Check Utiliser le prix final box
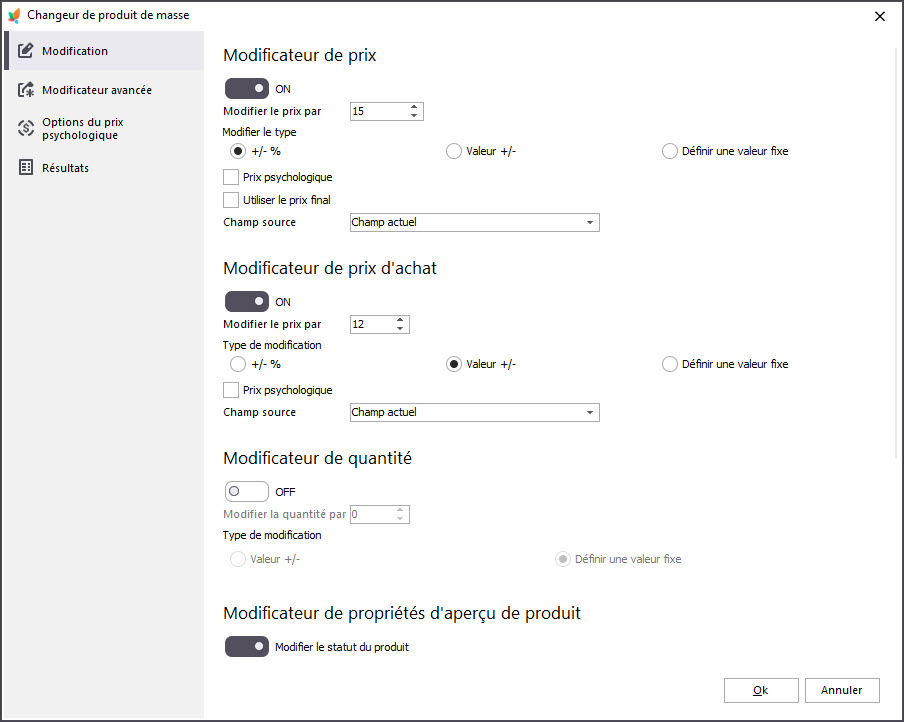 point(231,200)
